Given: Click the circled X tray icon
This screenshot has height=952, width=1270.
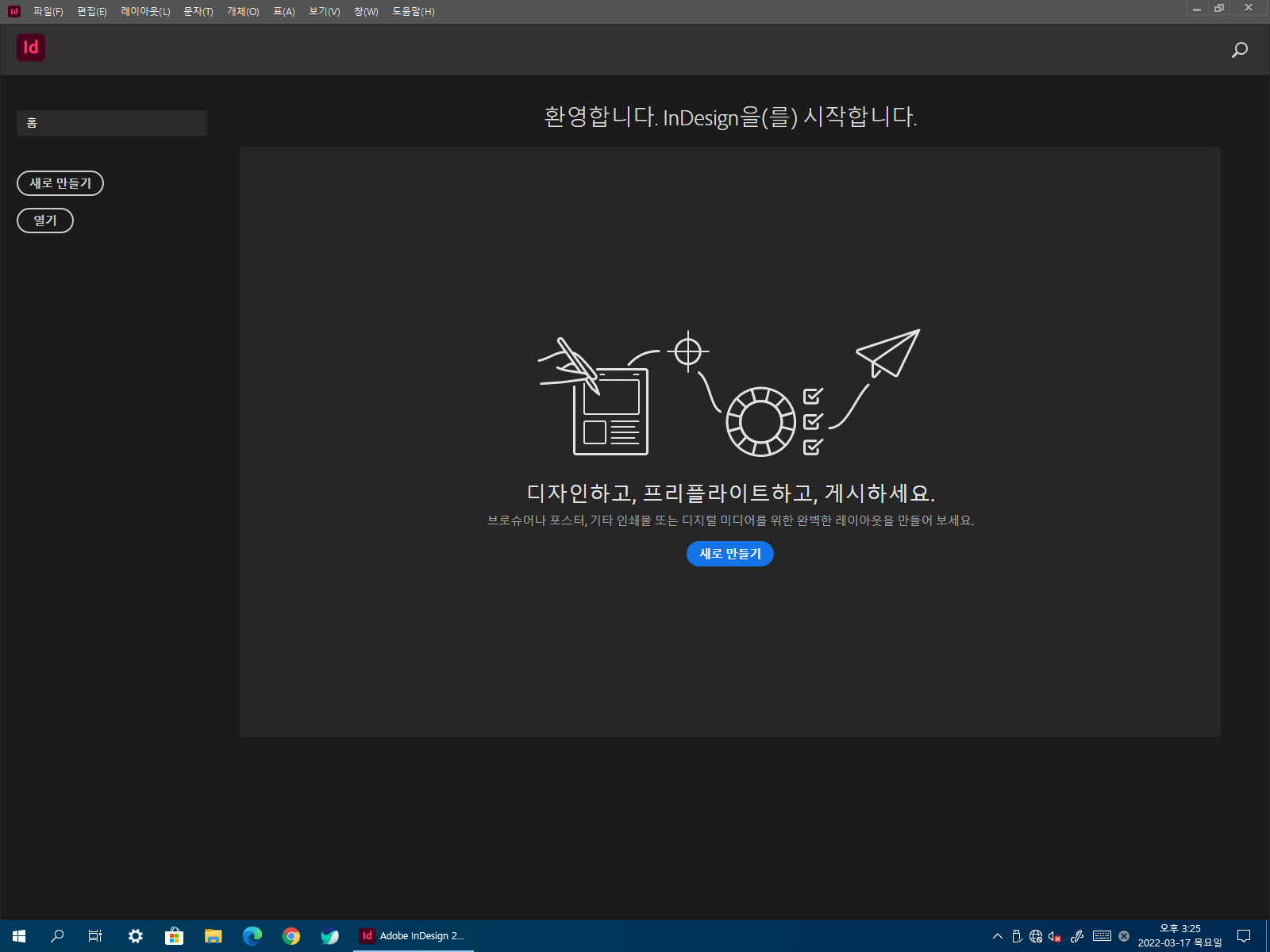Looking at the screenshot, I should 1124,936.
